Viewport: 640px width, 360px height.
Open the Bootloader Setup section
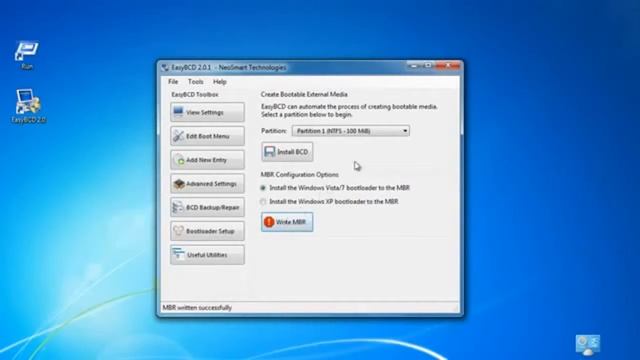(207, 231)
